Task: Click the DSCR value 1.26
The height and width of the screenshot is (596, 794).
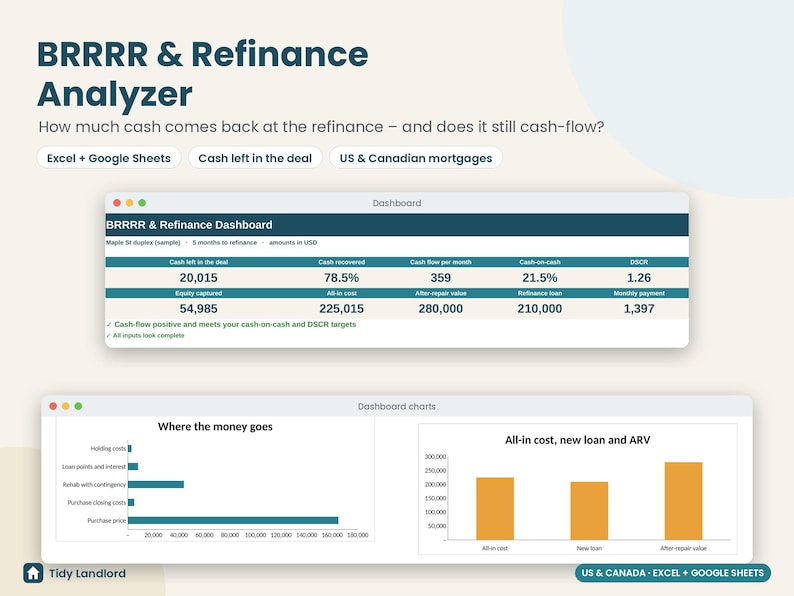Action: [639, 277]
